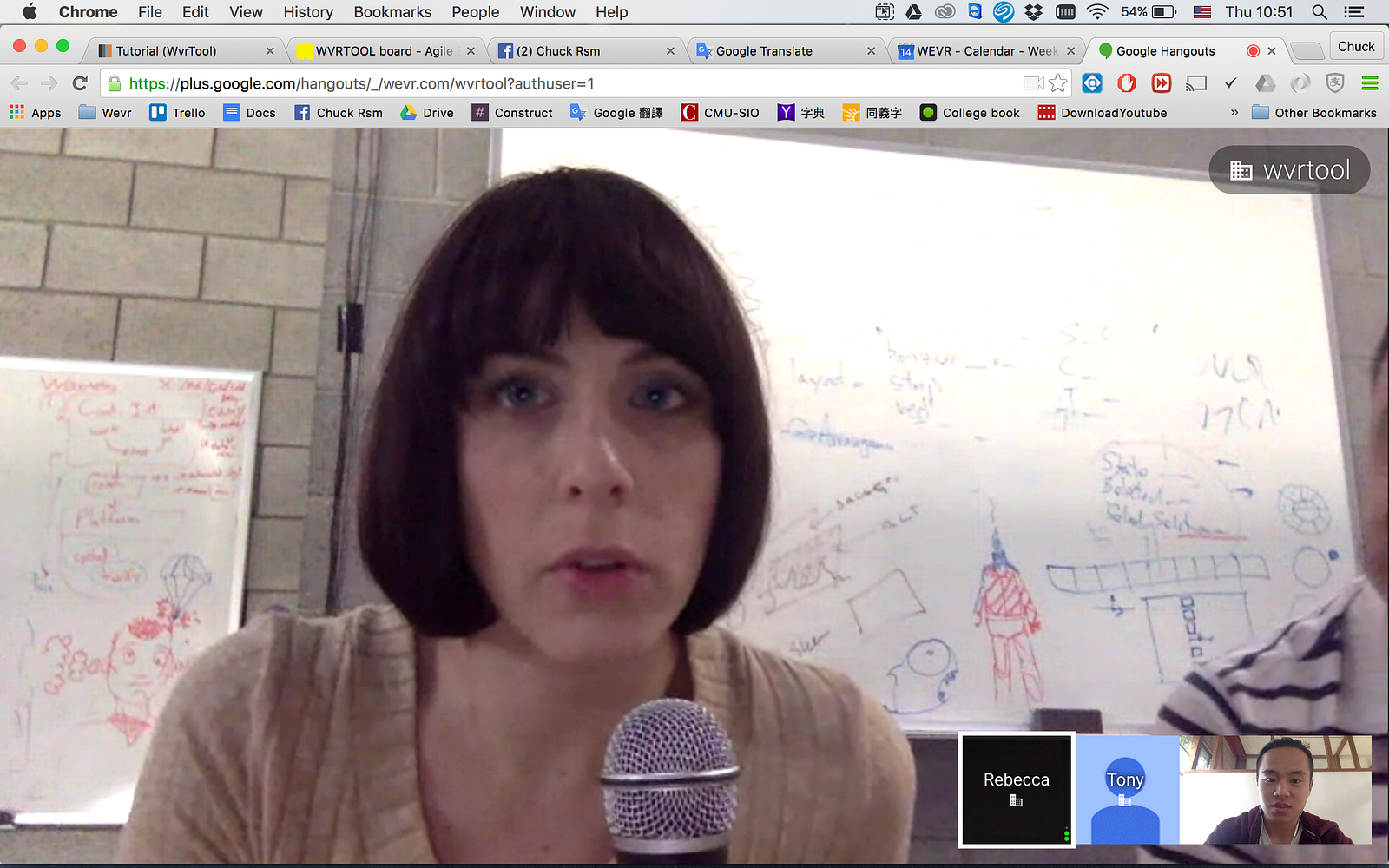This screenshot has height=868, width=1389.
Task: Open the College book bookmark
Action: (971, 113)
